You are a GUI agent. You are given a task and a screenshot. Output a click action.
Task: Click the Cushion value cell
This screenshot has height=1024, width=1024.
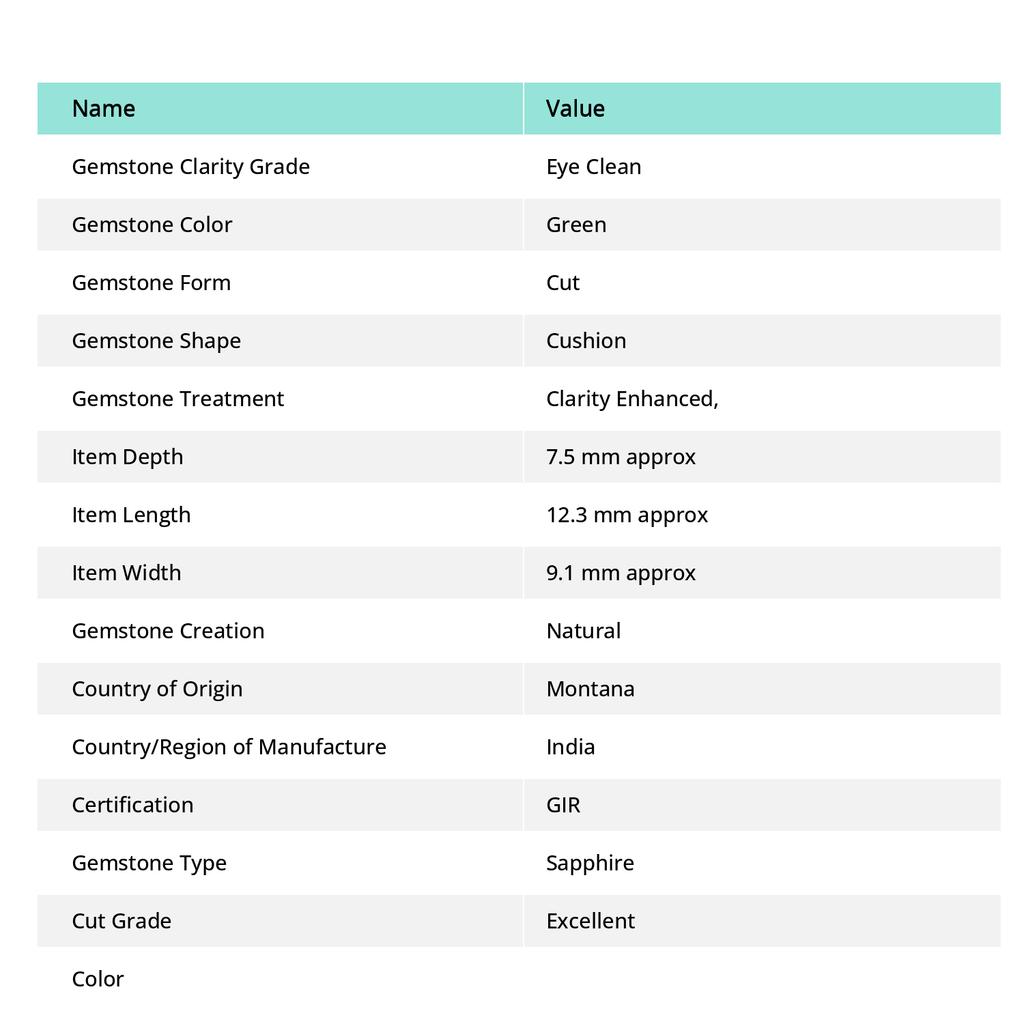(x=586, y=341)
